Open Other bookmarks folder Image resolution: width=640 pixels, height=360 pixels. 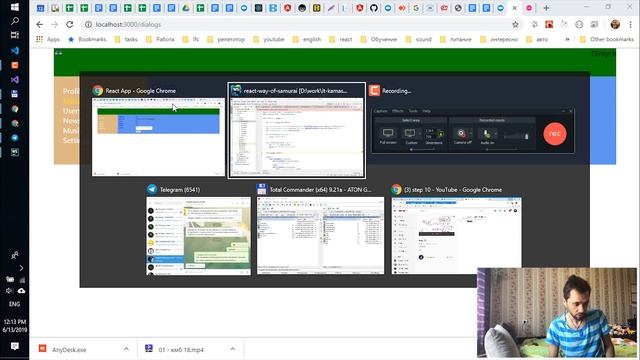point(607,39)
